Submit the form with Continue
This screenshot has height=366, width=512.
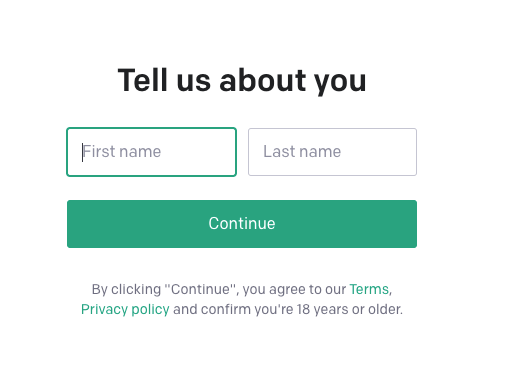tap(242, 224)
